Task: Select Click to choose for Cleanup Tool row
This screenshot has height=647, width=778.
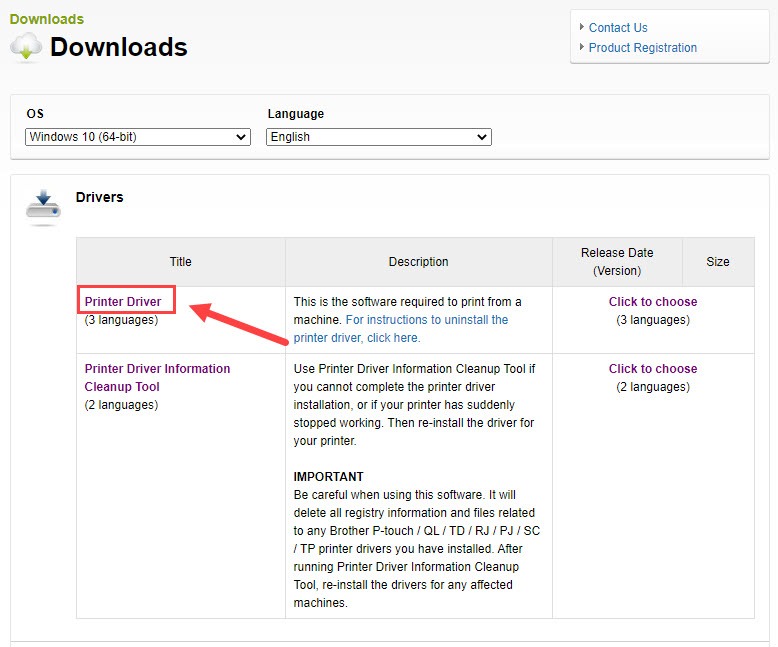Action: [x=653, y=368]
